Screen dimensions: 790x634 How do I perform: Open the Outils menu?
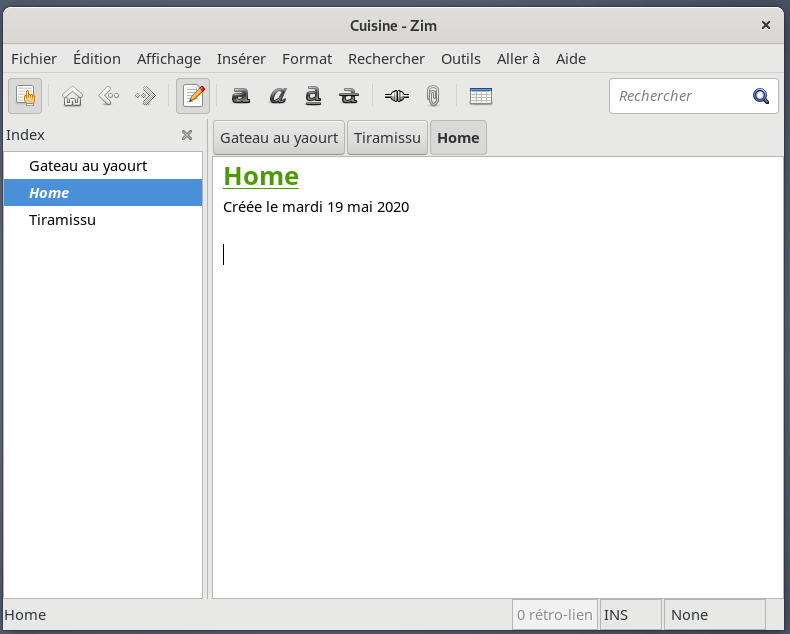(460, 59)
